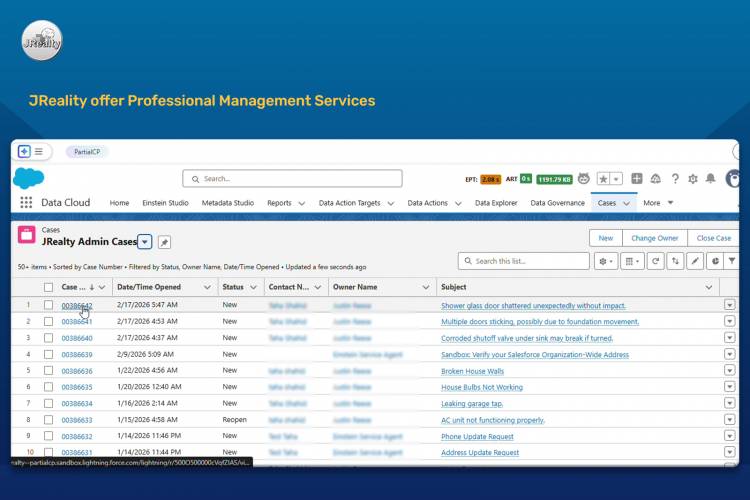Image resolution: width=750 pixels, height=500 pixels.
Task: Check the box for case 00386641
Action: [48, 322]
